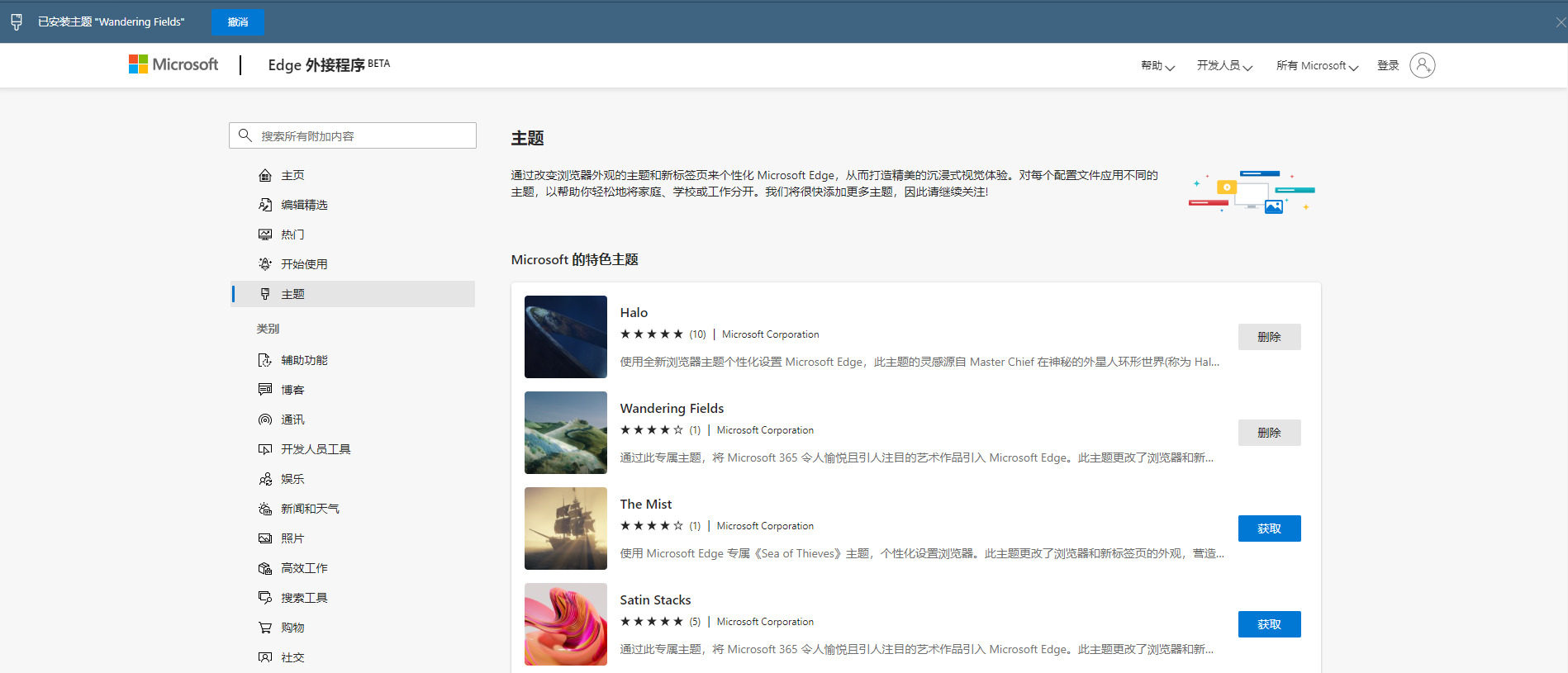Open the Halo theme title

point(634,312)
